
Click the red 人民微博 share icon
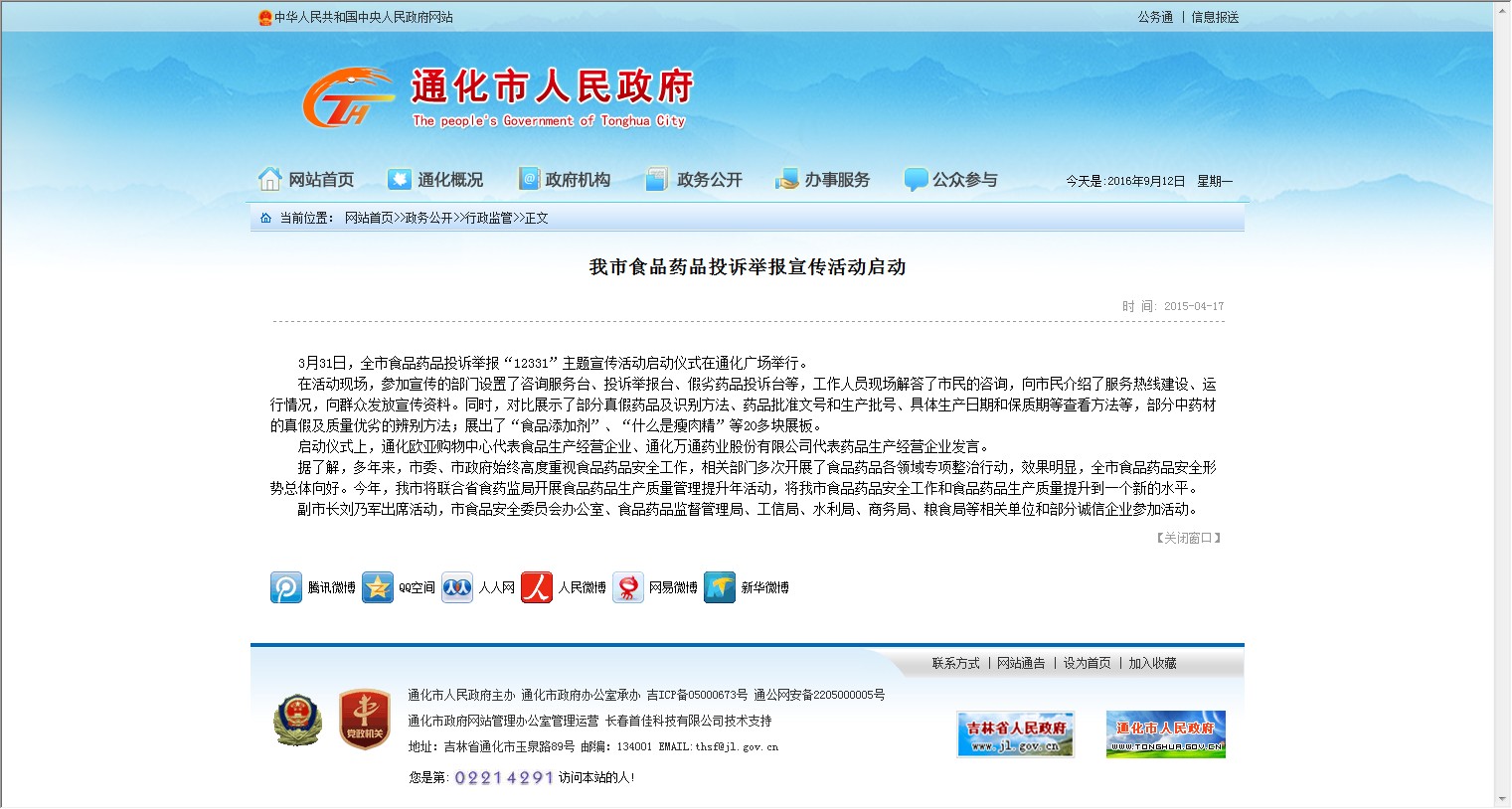[x=537, y=587]
